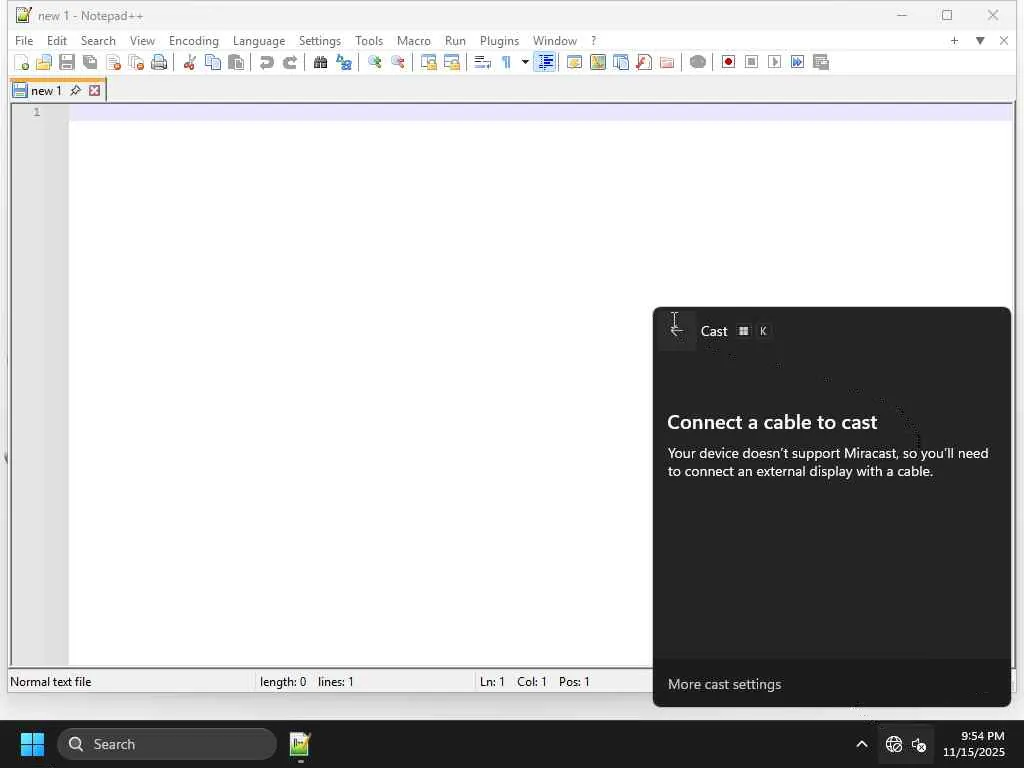Click the Cut scissors icon
1024x768 pixels.
tap(189, 62)
